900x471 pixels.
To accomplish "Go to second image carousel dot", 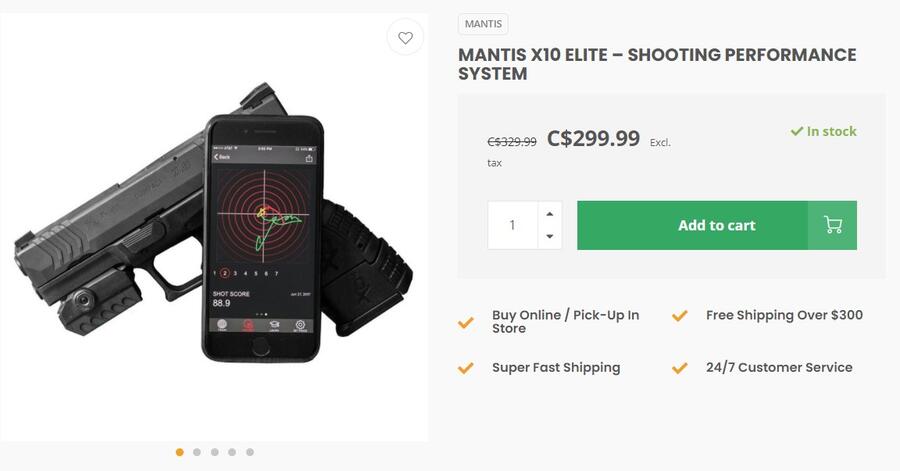I will [x=197, y=452].
